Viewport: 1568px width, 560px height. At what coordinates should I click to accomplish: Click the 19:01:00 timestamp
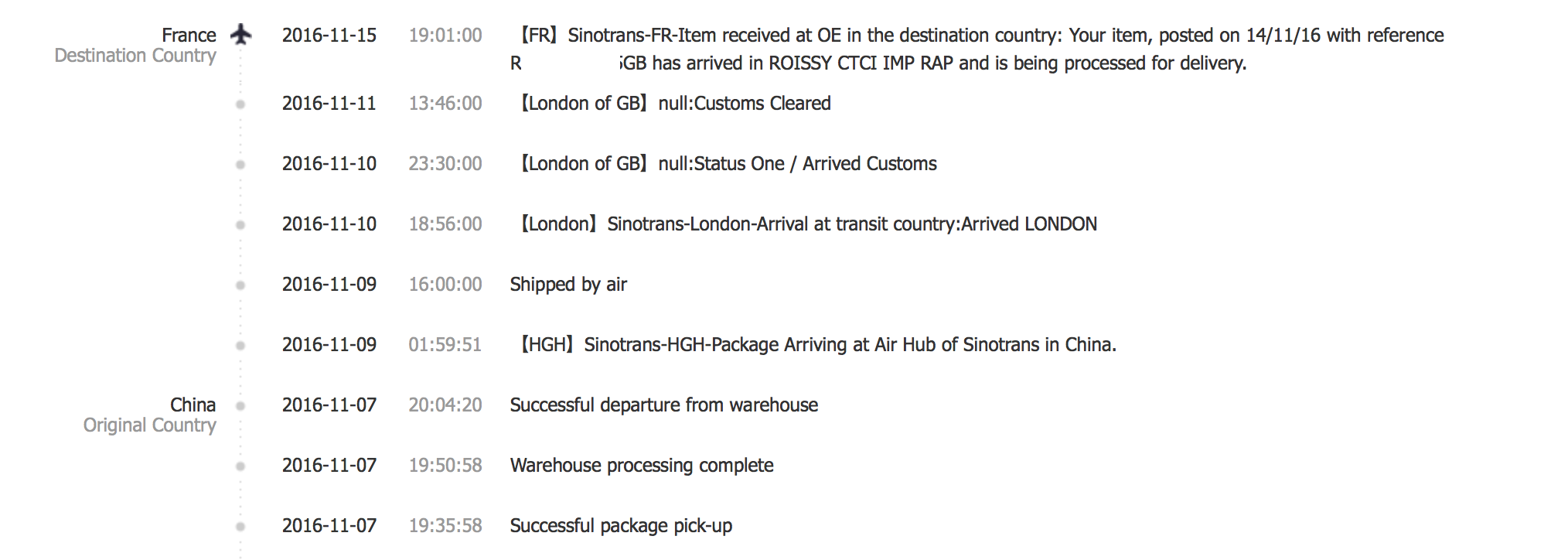445,36
